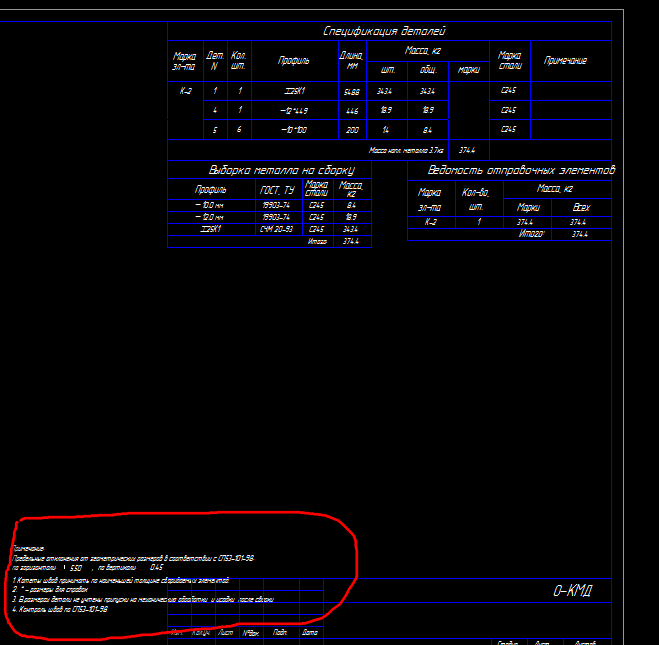
Task: Click the 'общ.' mass subheader
Action: (428, 70)
